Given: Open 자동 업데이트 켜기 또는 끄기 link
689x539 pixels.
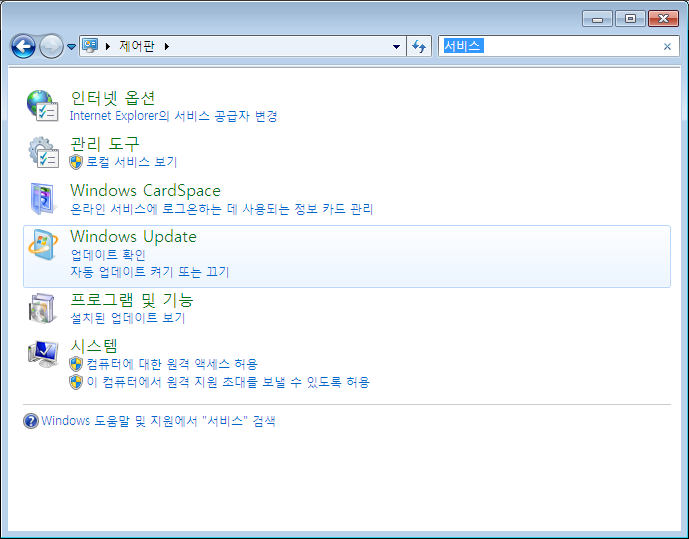Looking at the screenshot, I should (150, 272).
